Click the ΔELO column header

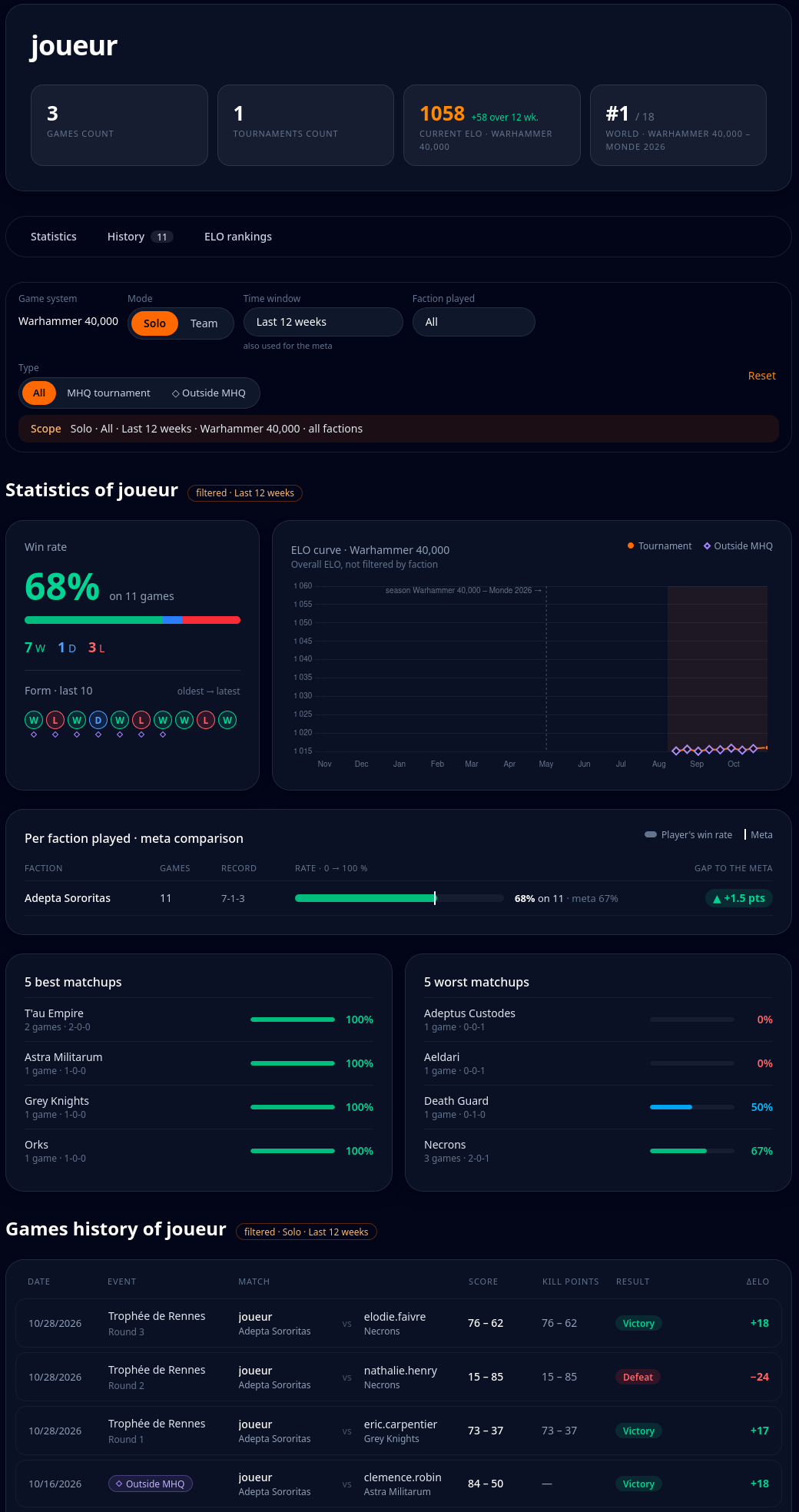coord(758,1282)
